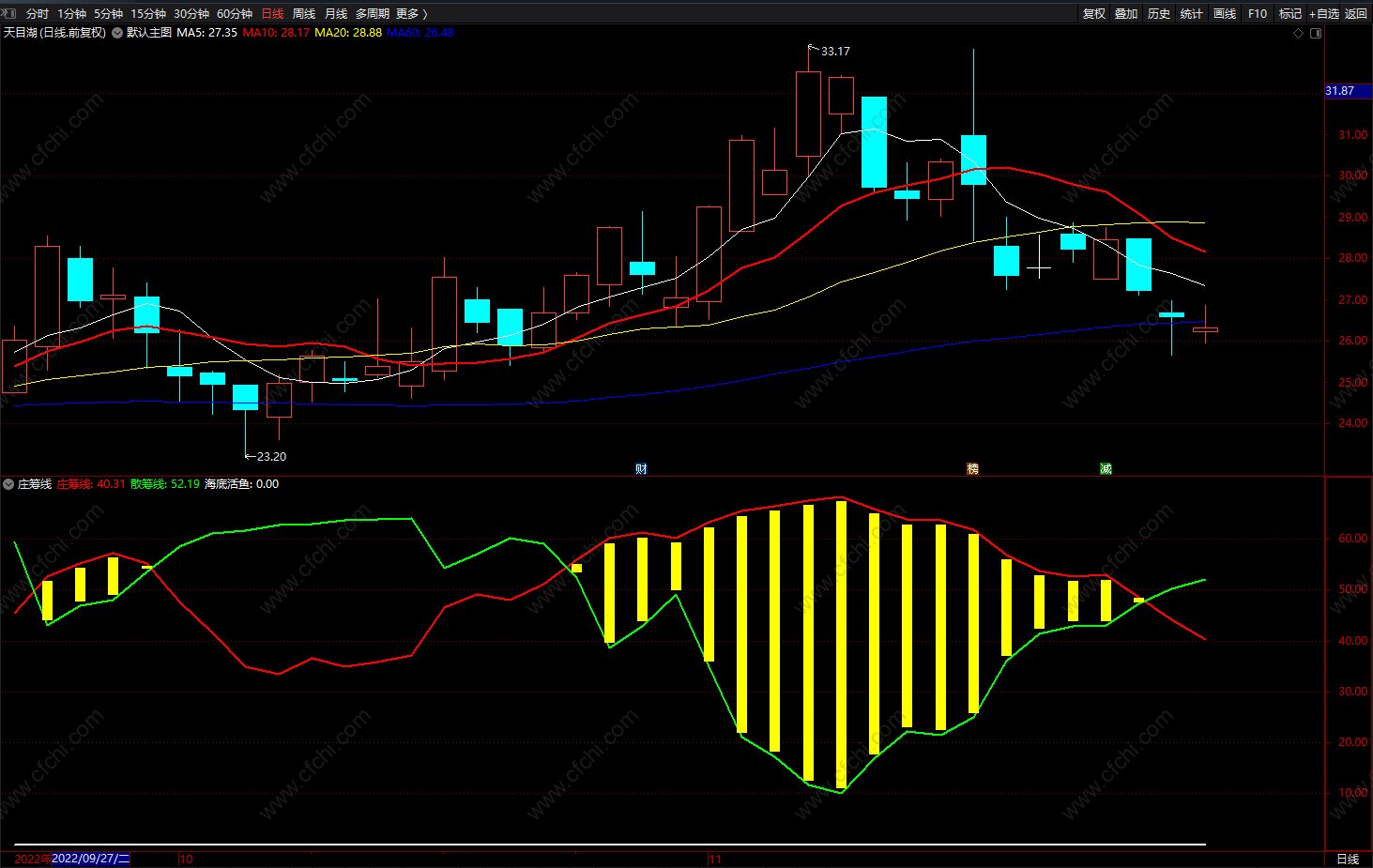Click the 返回 back button
The image size is (1373, 868).
pyautogui.click(x=1356, y=14)
